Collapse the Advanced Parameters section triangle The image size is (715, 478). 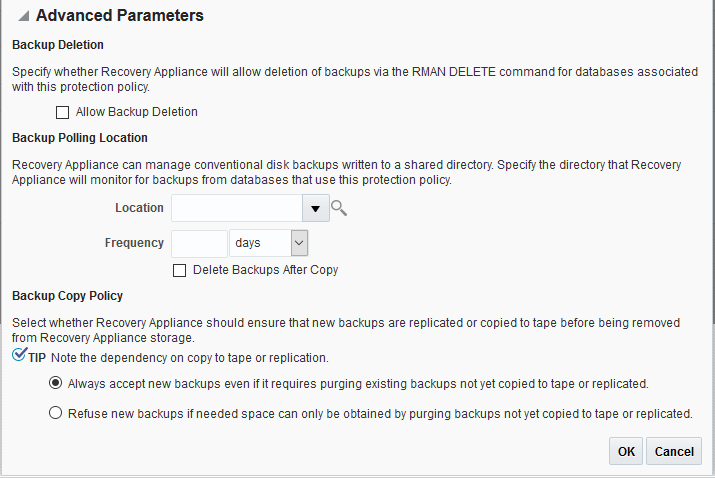[21, 16]
